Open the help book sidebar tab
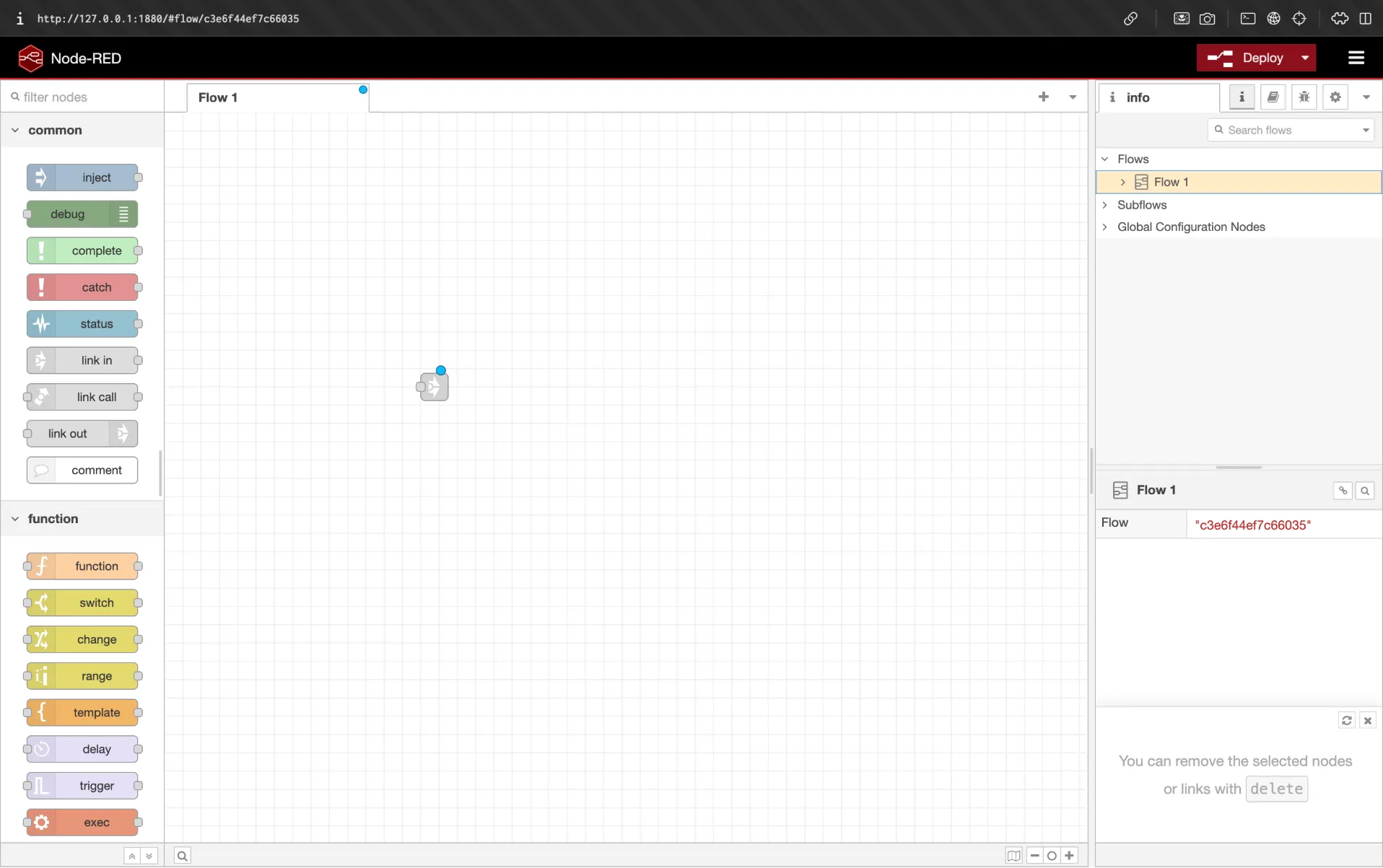This screenshot has height=868, width=1383. pos(1273,97)
